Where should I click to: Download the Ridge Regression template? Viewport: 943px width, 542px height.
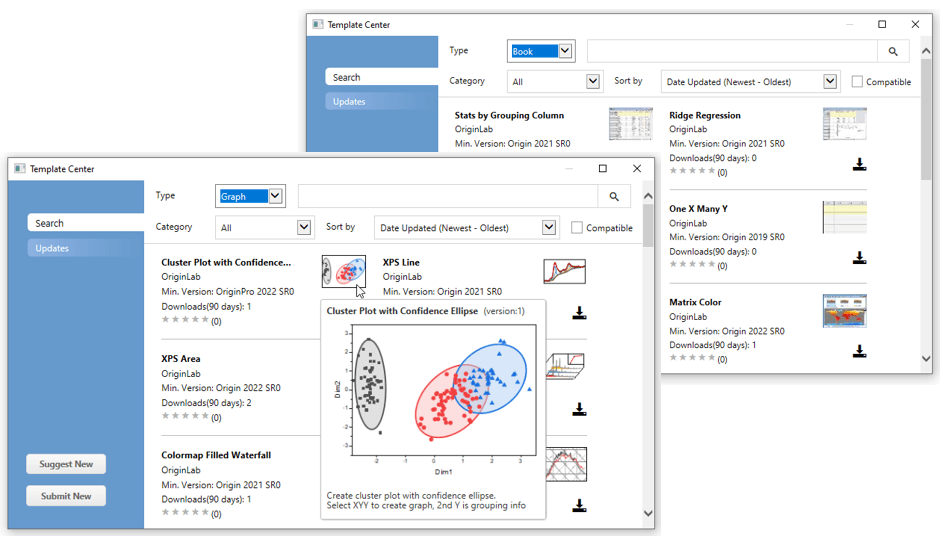(859, 164)
